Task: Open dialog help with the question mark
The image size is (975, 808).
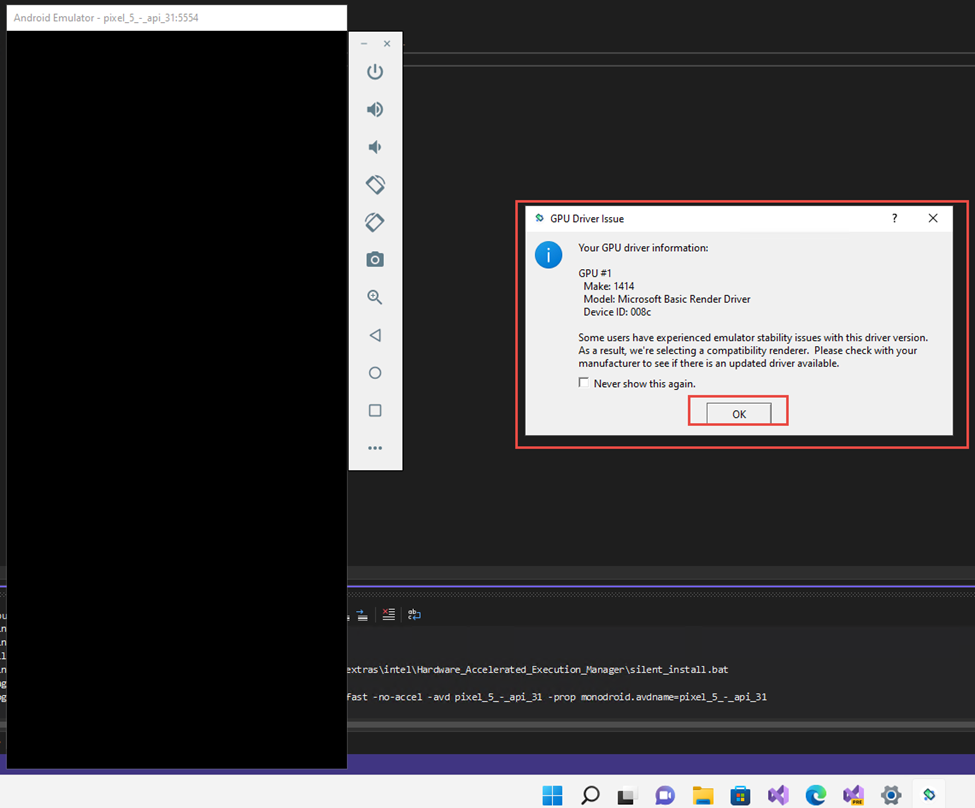Action: click(x=894, y=218)
